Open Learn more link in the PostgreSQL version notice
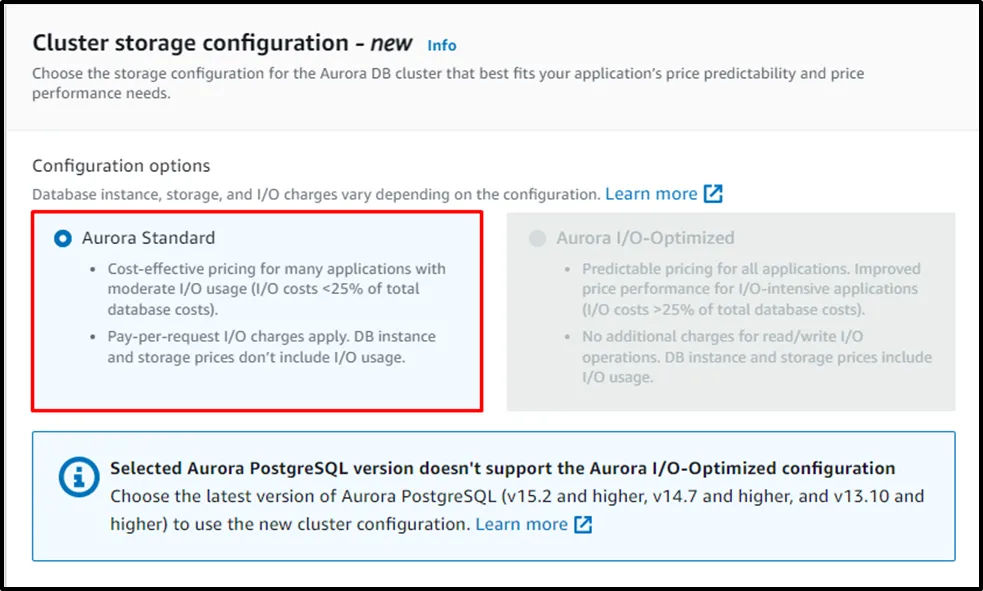This screenshot has width=983, height=591. [x=521, y=524]
